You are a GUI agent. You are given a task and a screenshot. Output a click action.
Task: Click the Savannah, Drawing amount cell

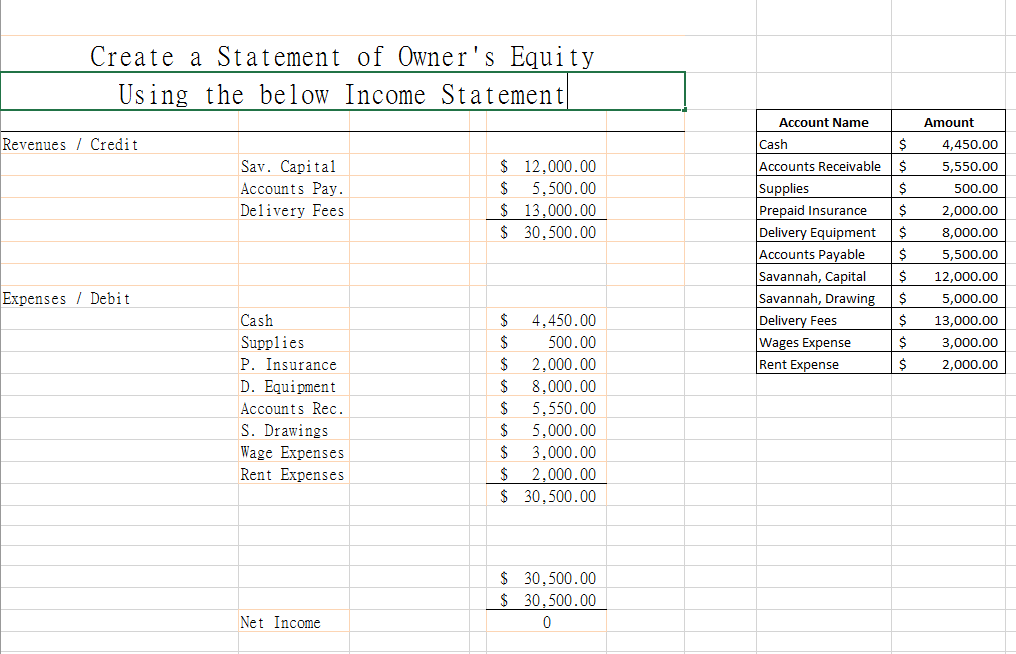(947, 298)
